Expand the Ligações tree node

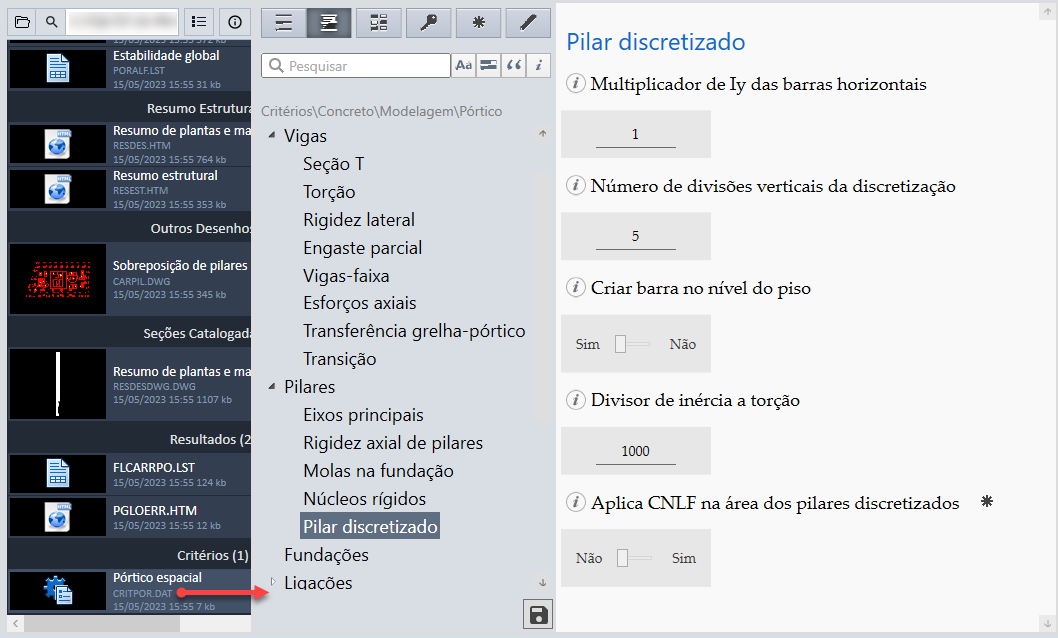[272, 581]
